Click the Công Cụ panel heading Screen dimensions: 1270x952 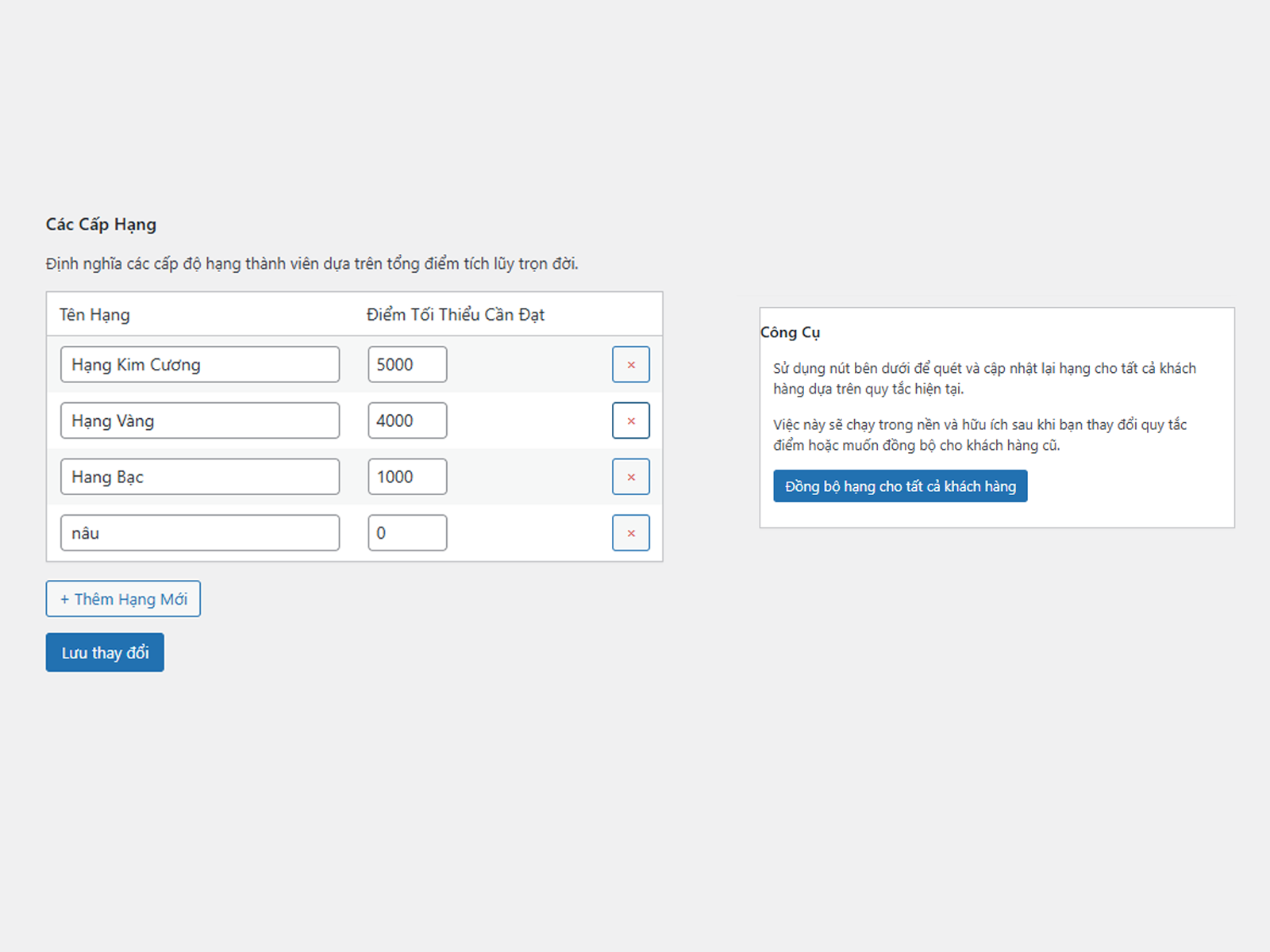click(790, 332)
